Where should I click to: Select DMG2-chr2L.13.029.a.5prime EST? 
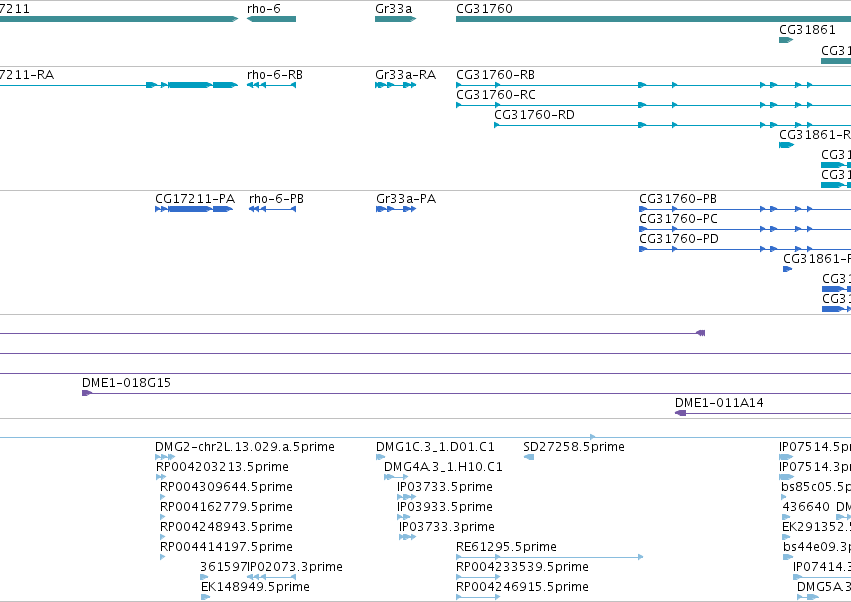click(245, 447)
